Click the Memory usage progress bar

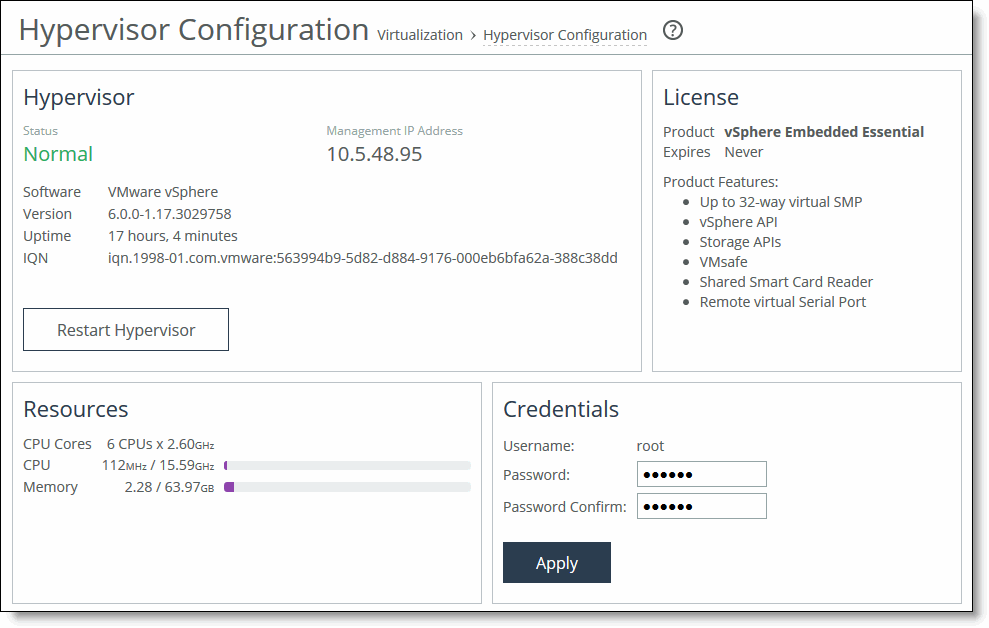click(348, 487)
